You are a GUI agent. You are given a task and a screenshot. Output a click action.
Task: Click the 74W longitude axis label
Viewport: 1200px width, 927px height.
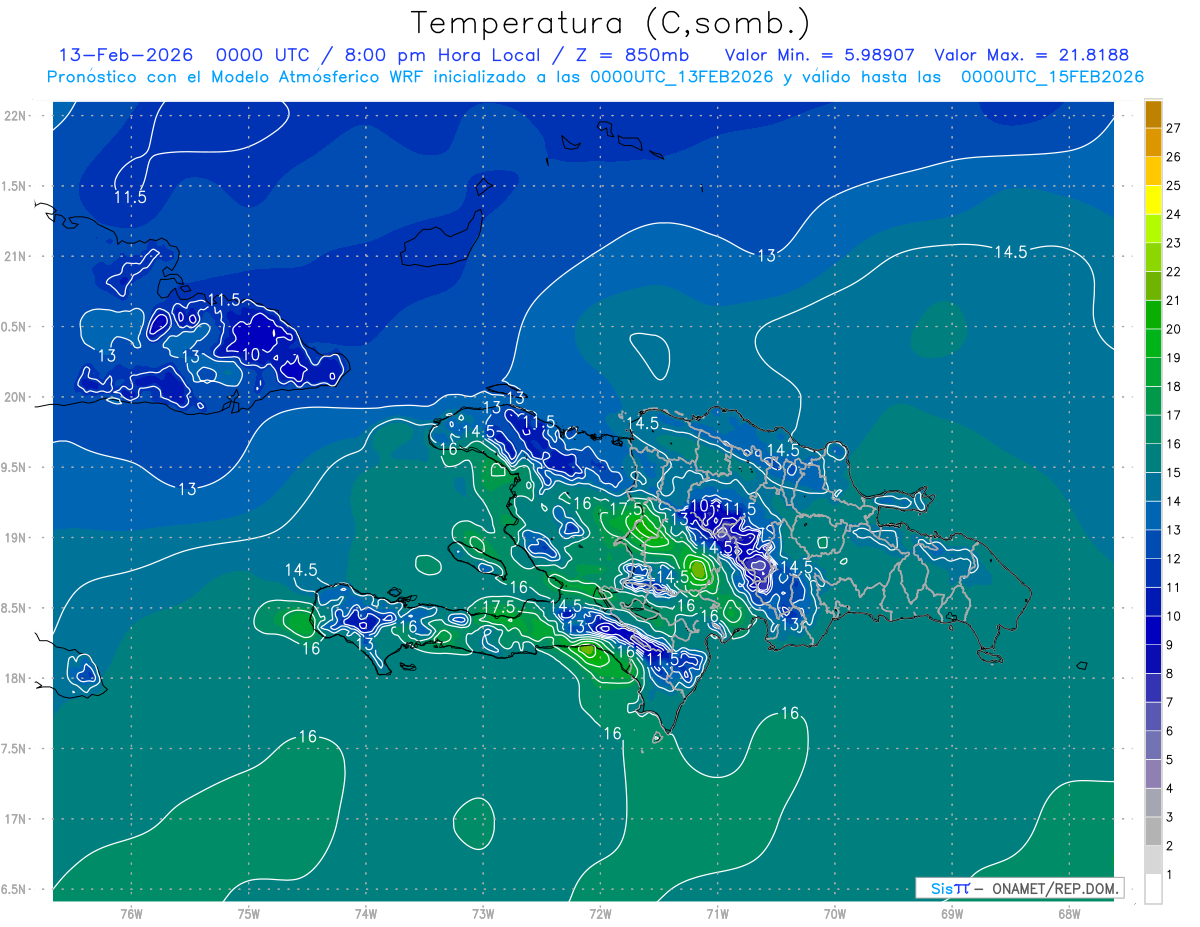pos(366,914)
